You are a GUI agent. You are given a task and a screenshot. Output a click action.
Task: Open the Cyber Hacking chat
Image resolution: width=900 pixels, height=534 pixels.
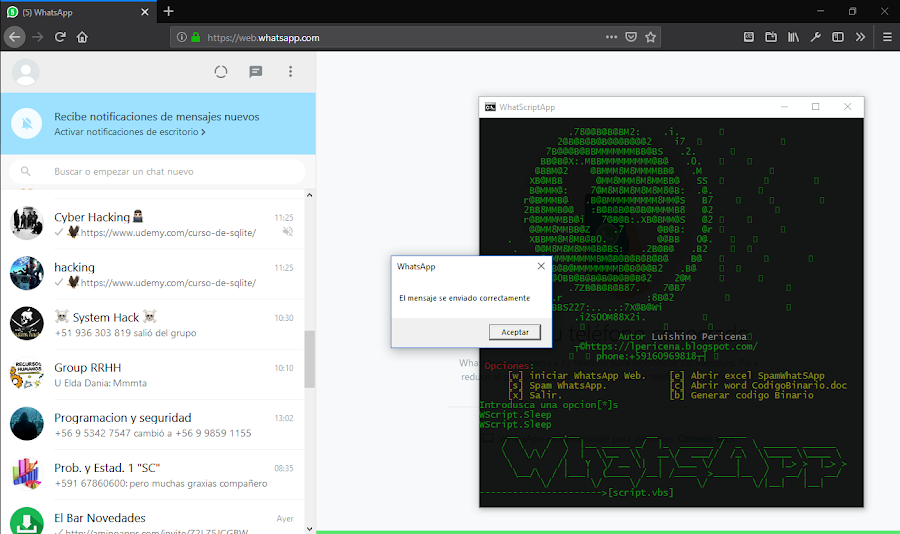[x=152, y=224]
